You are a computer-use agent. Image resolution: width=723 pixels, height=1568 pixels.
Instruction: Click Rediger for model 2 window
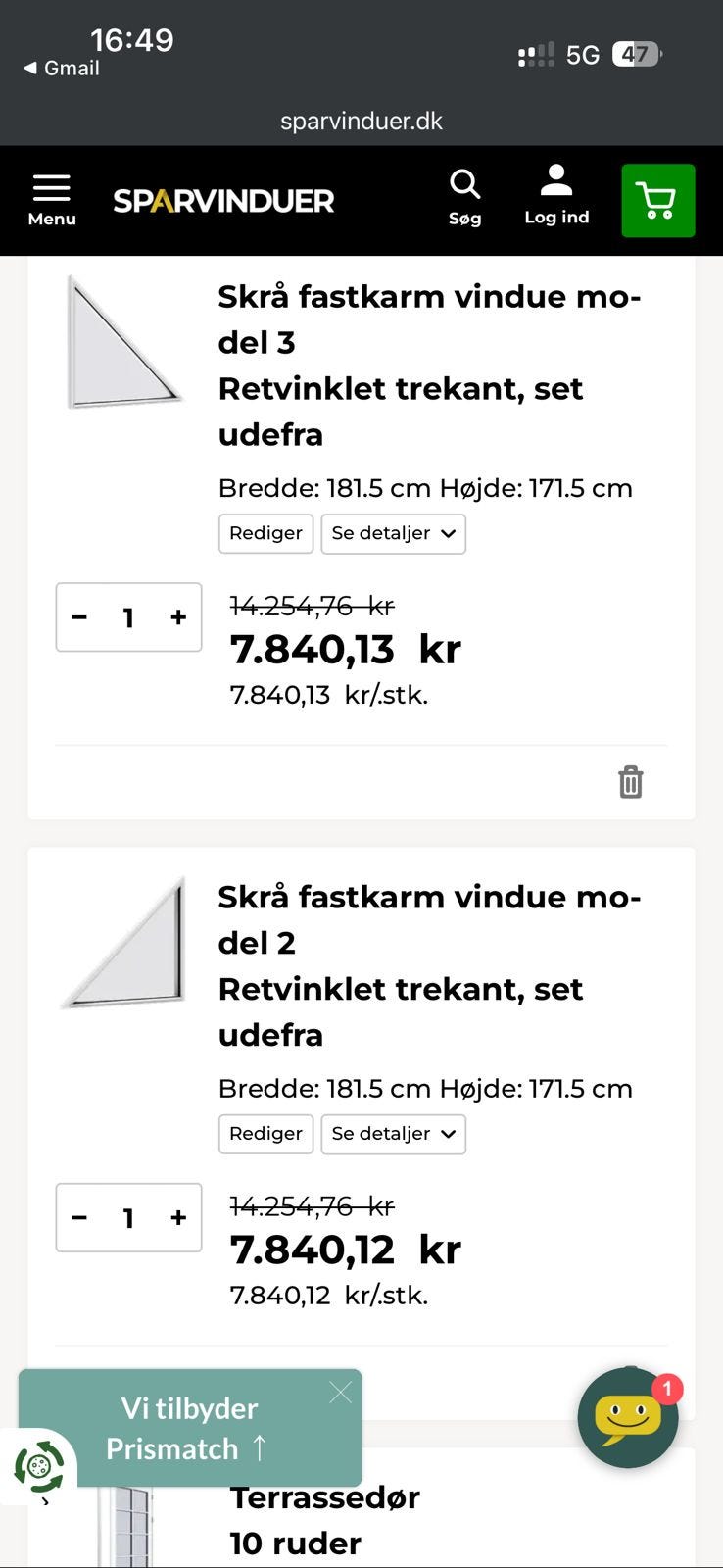[x=265, y=1134]
